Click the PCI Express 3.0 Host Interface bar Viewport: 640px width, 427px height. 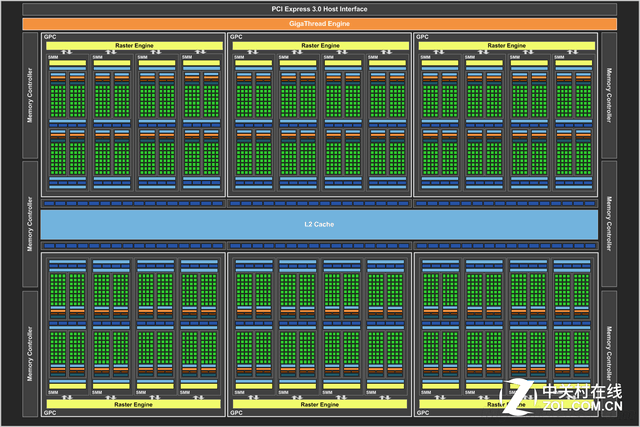point(319,9)
